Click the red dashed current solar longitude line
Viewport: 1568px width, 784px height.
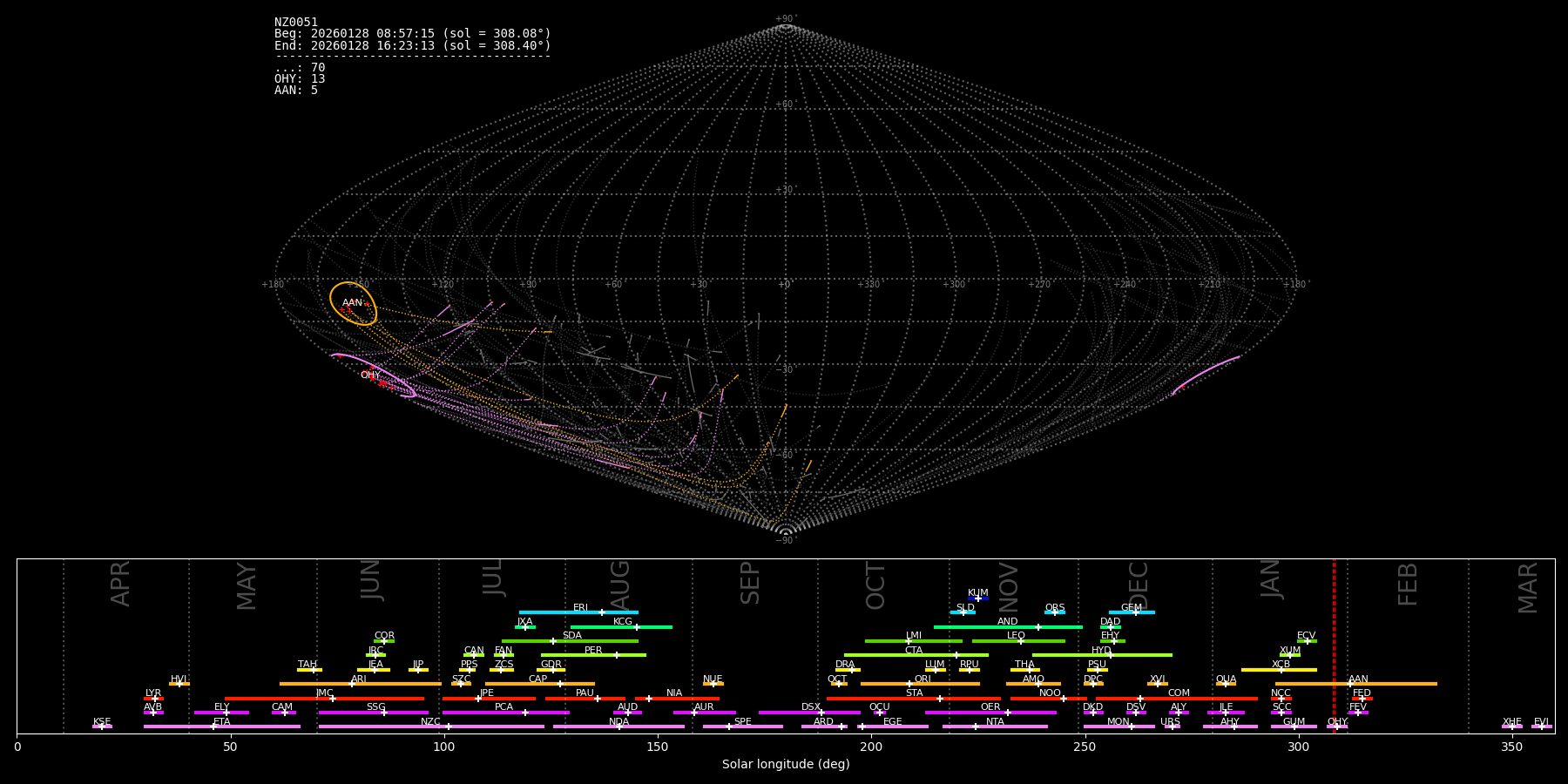(1334, 645)
